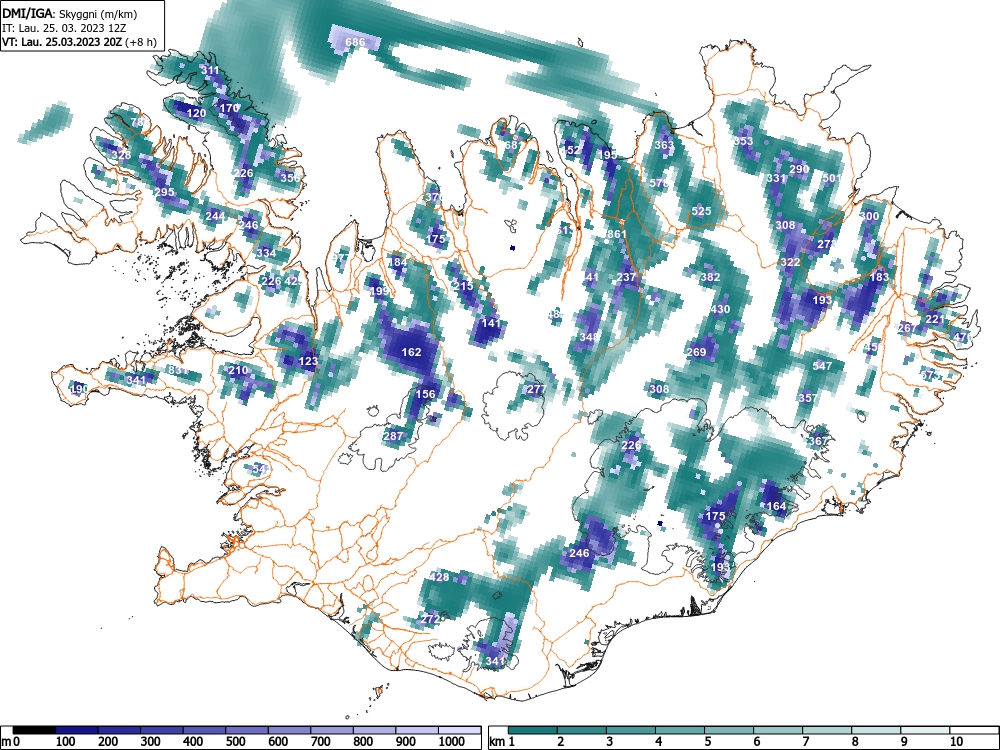
Task: Click the map value 501
Action: point(832,178)
